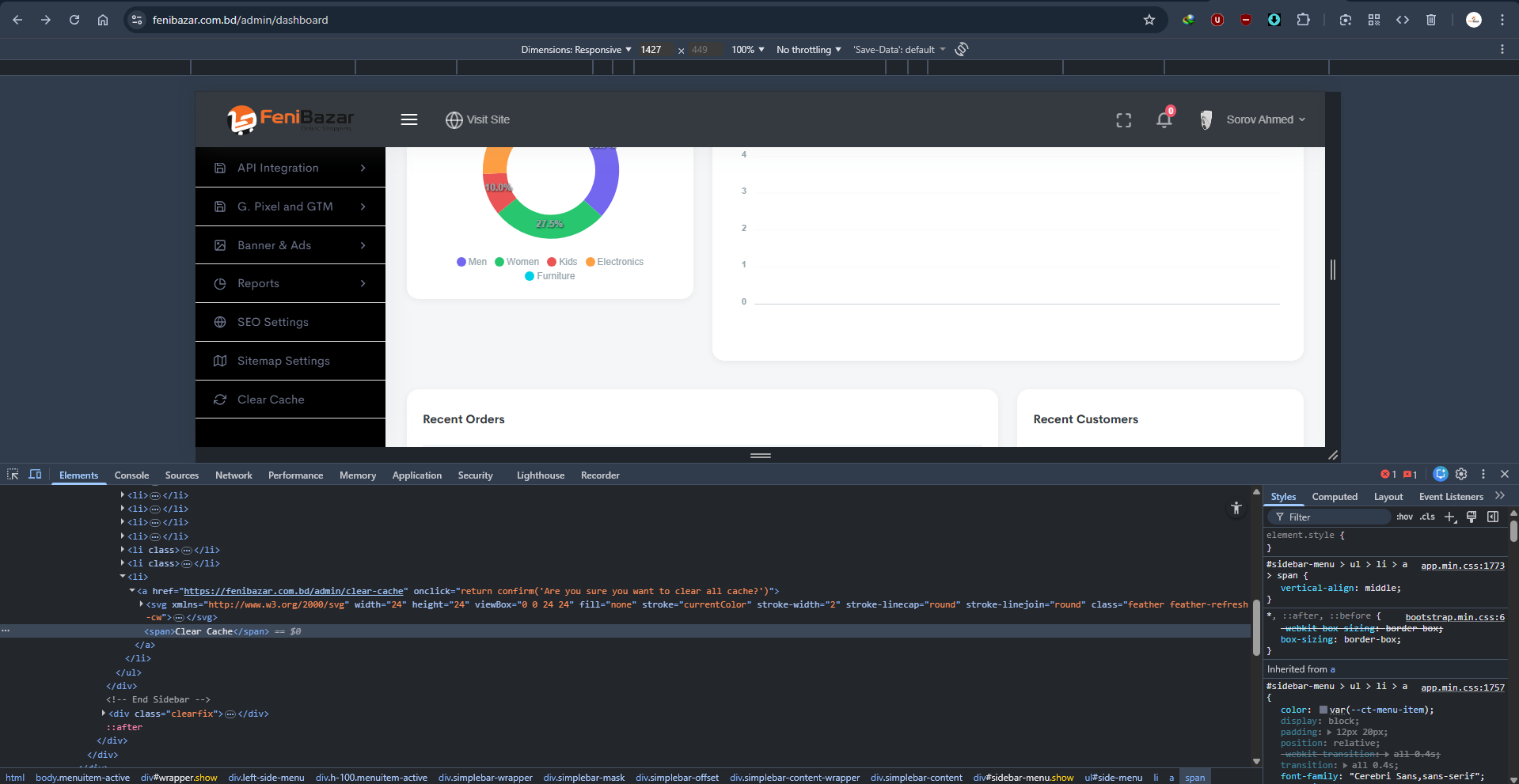
Task: Click the DevTools issues count indicator
Action: coord(1410,475)
